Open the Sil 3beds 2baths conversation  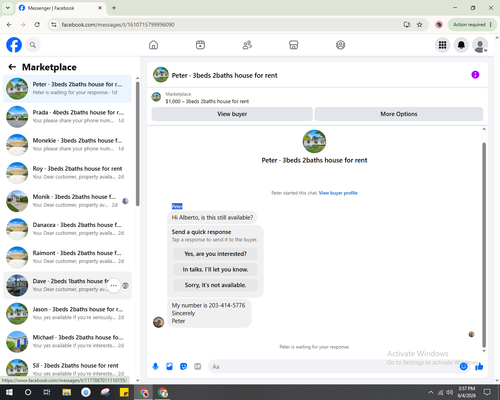pos(67,369)
